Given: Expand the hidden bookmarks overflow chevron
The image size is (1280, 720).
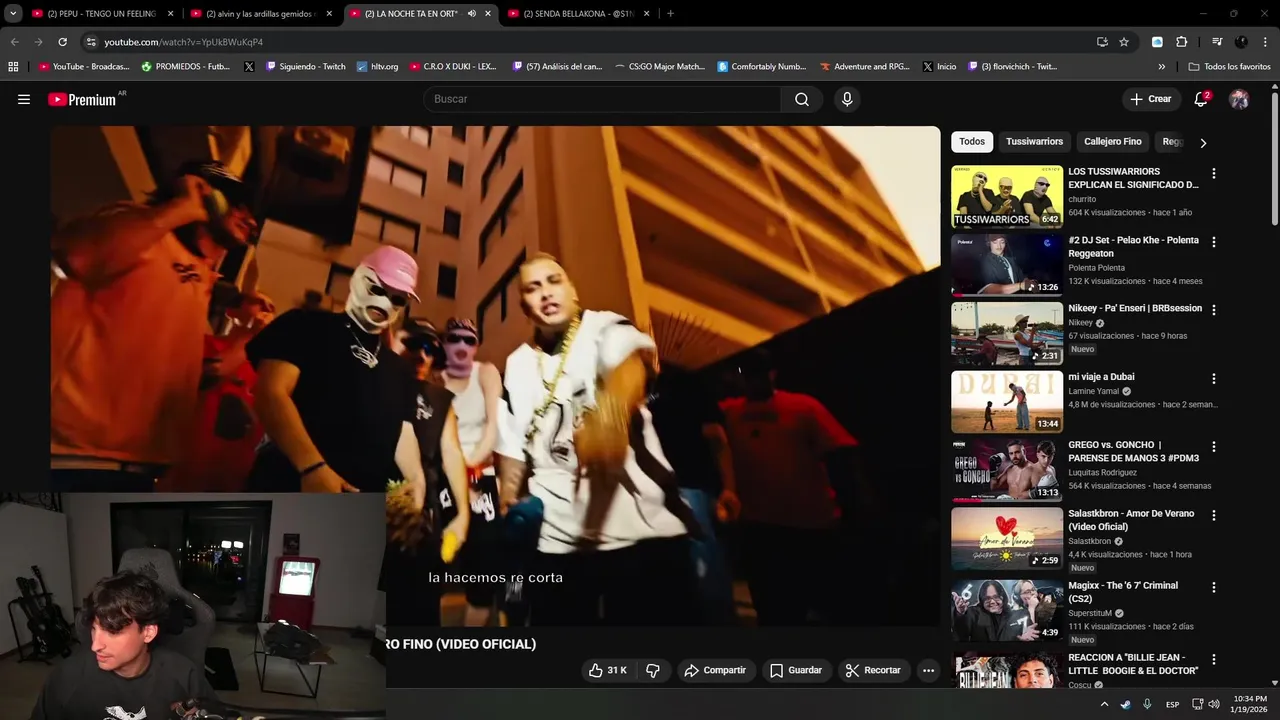Looking at the screenshot, I should [x=1161, y=67].
